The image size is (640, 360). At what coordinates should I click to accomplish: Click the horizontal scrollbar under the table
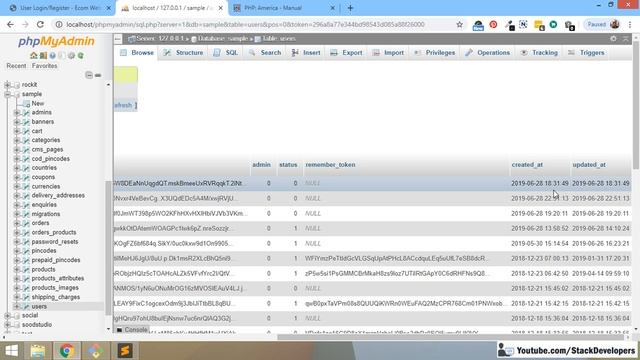point(451,338)
